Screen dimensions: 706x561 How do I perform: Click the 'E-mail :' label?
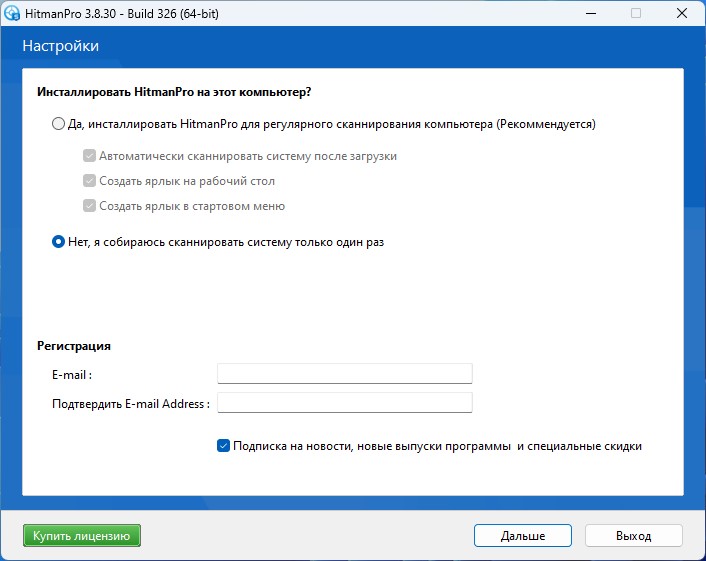point(72,375)
